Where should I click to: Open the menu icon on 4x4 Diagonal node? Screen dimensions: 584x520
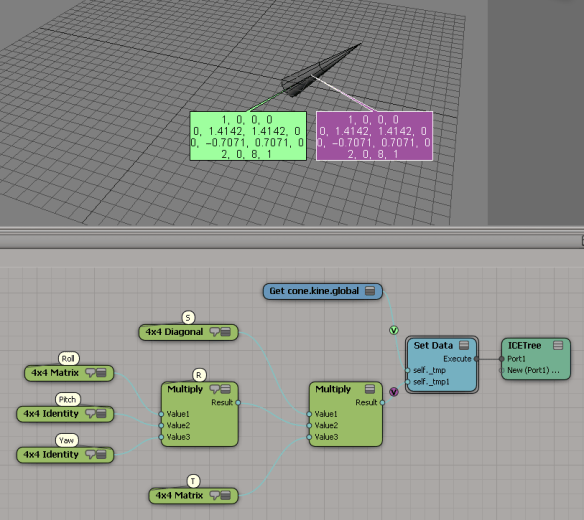[225, 332]
